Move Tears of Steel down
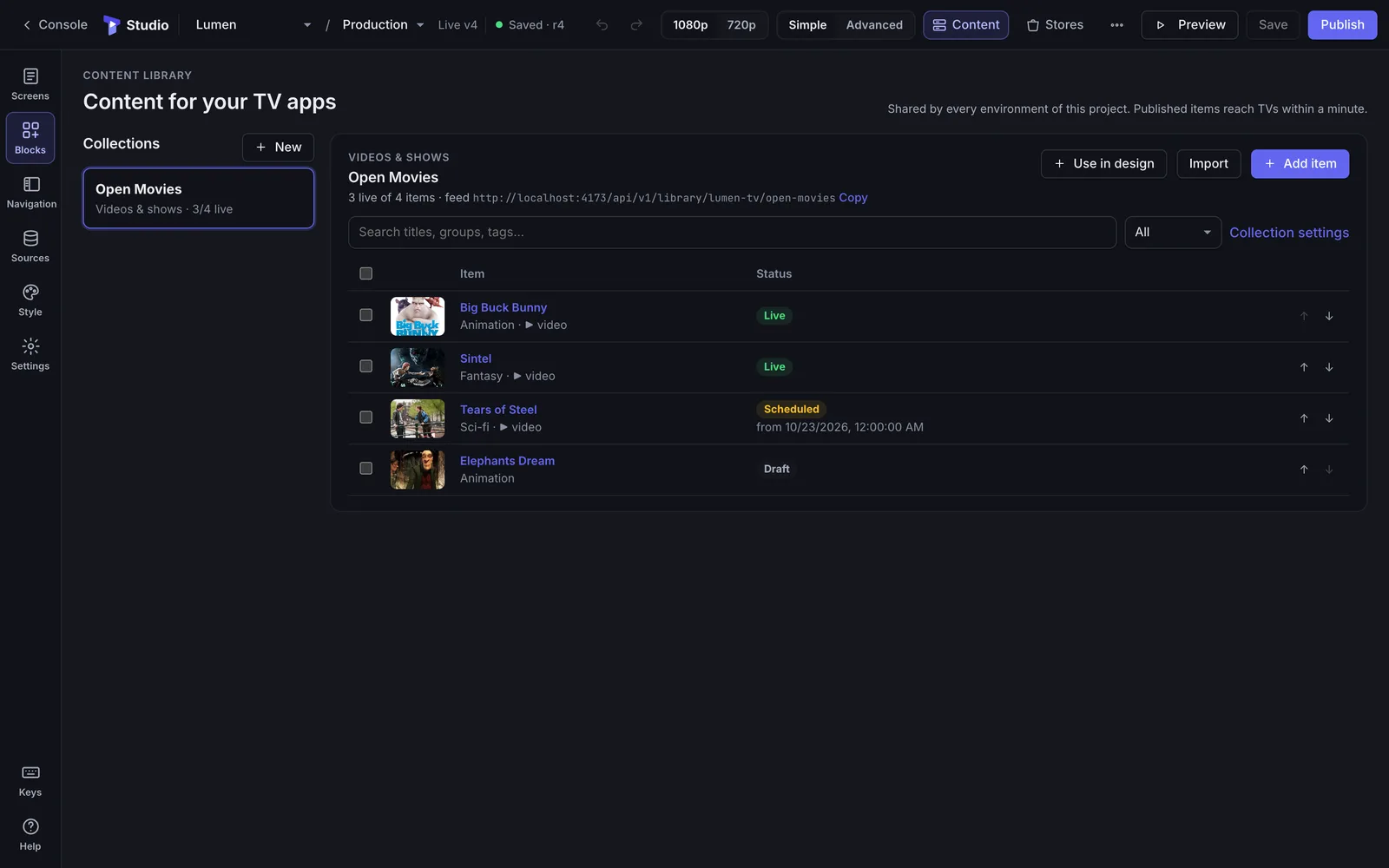Image resolution: width=1389 pixels, height=868 pixels. click(x=1329, y=418)
